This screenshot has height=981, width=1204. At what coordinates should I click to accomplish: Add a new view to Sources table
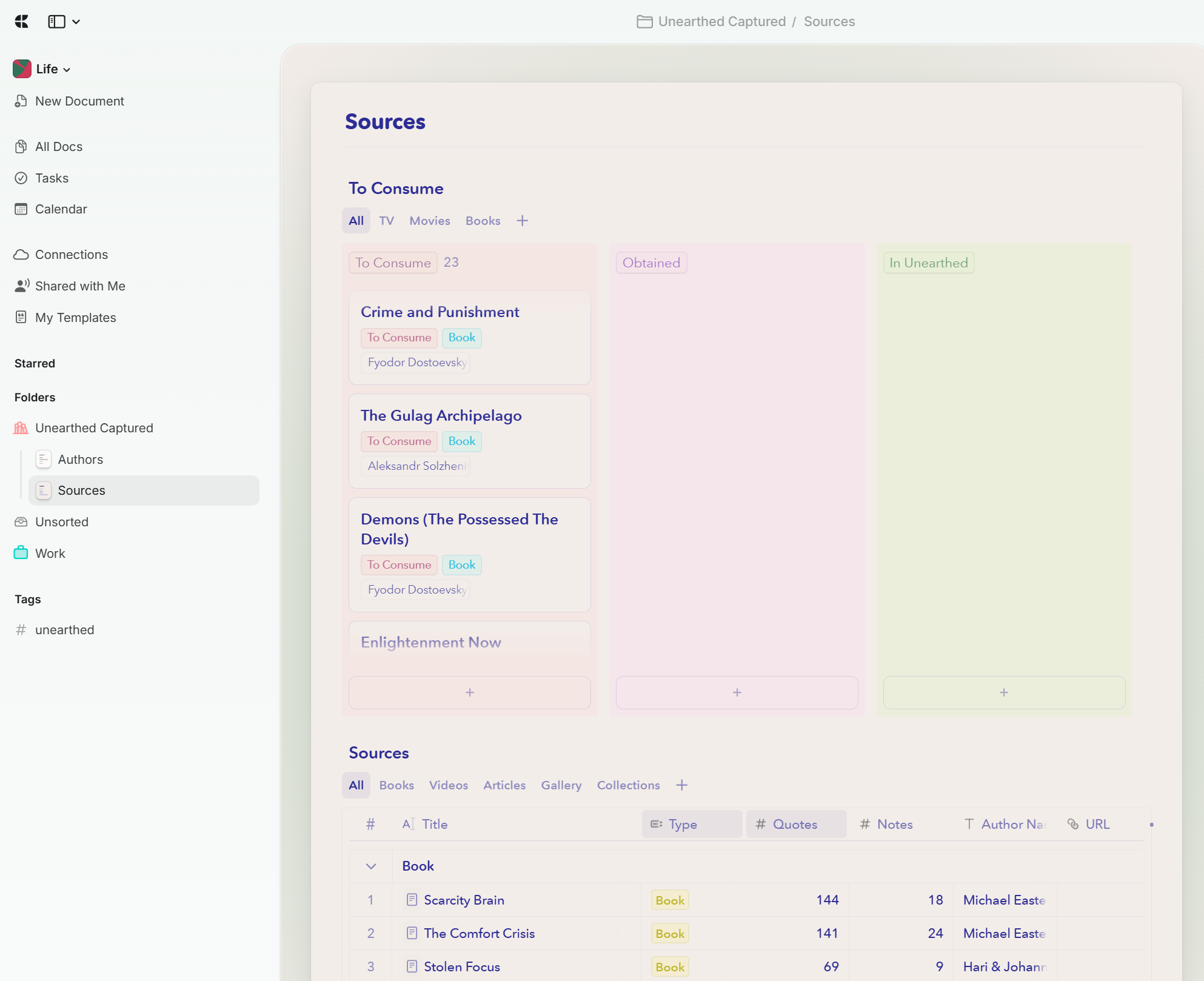click(682, 785)
